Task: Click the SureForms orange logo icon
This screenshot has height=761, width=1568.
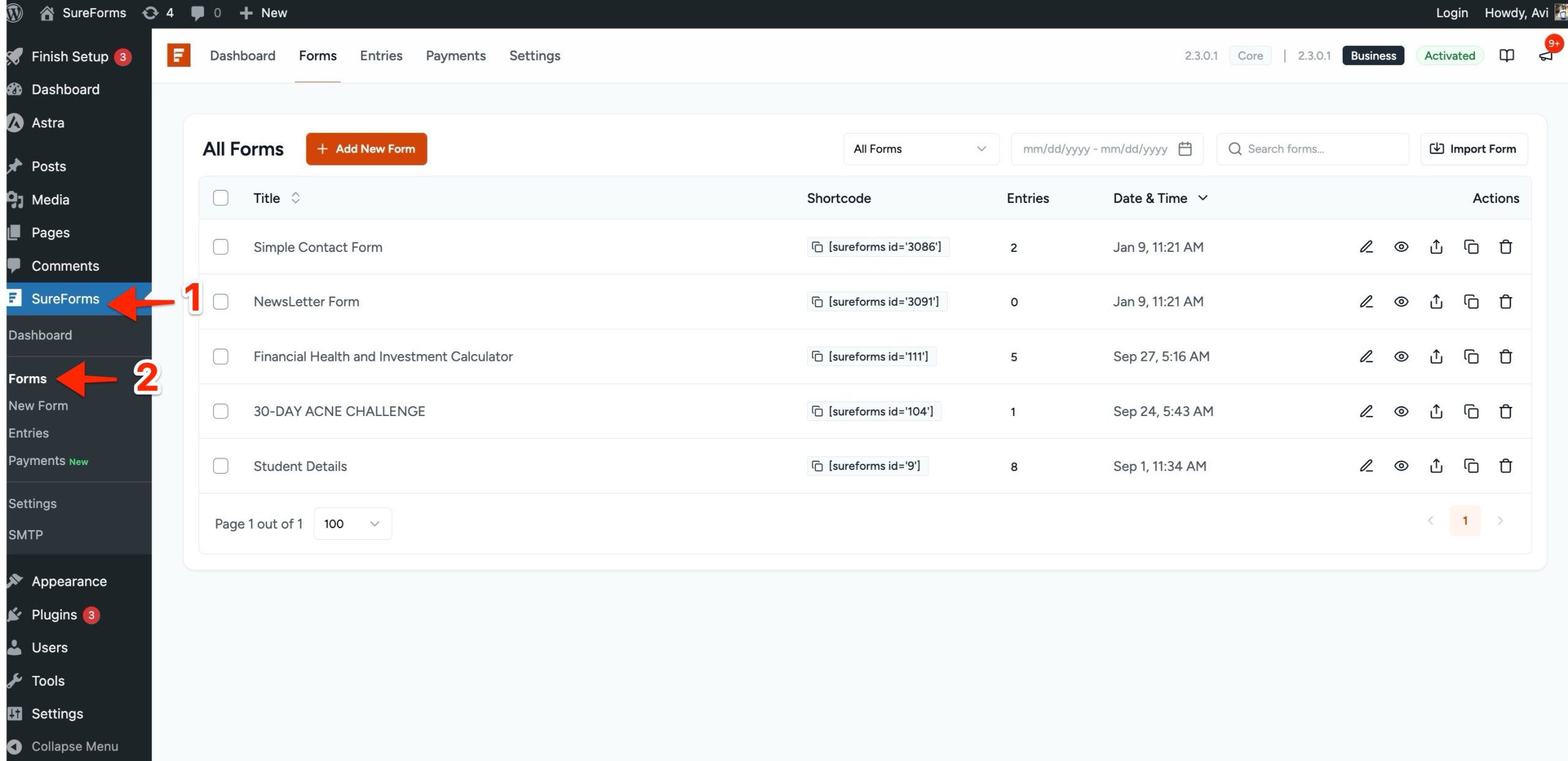Action: pos(178,56)
